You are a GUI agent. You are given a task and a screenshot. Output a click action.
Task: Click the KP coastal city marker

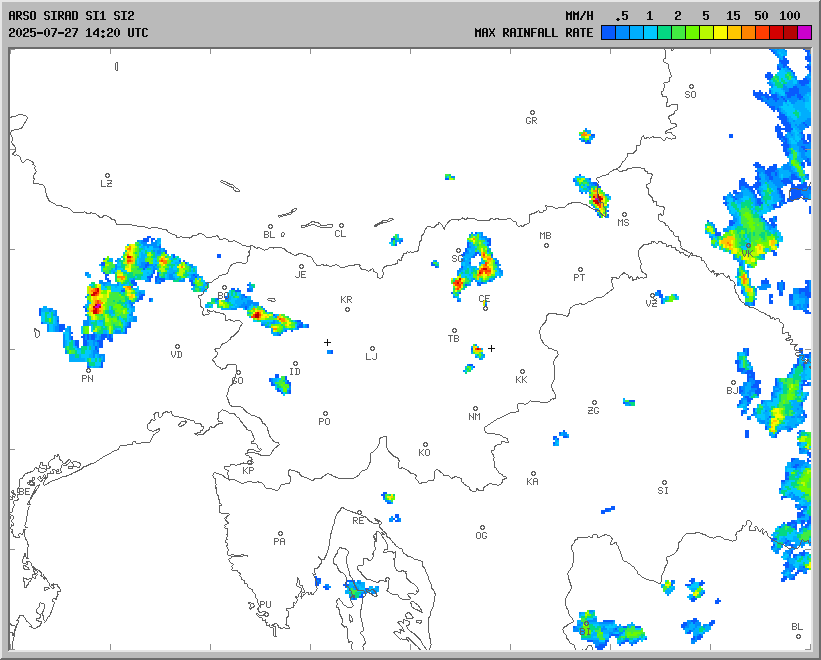tap(250, 462)
